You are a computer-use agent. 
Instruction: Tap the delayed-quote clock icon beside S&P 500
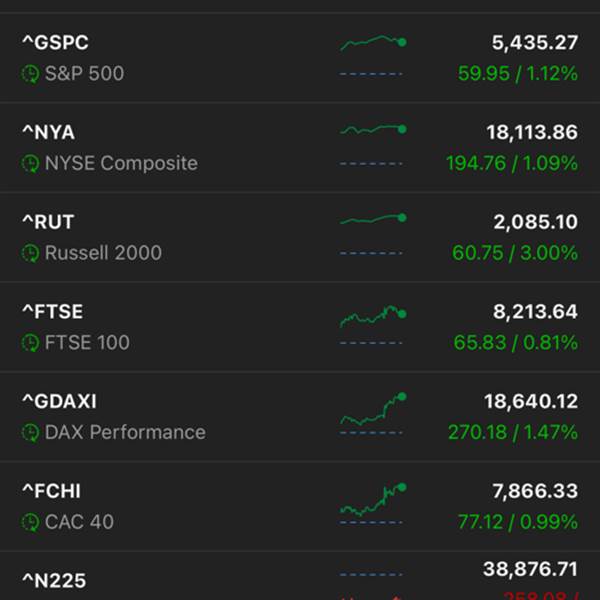click(30, 74)
